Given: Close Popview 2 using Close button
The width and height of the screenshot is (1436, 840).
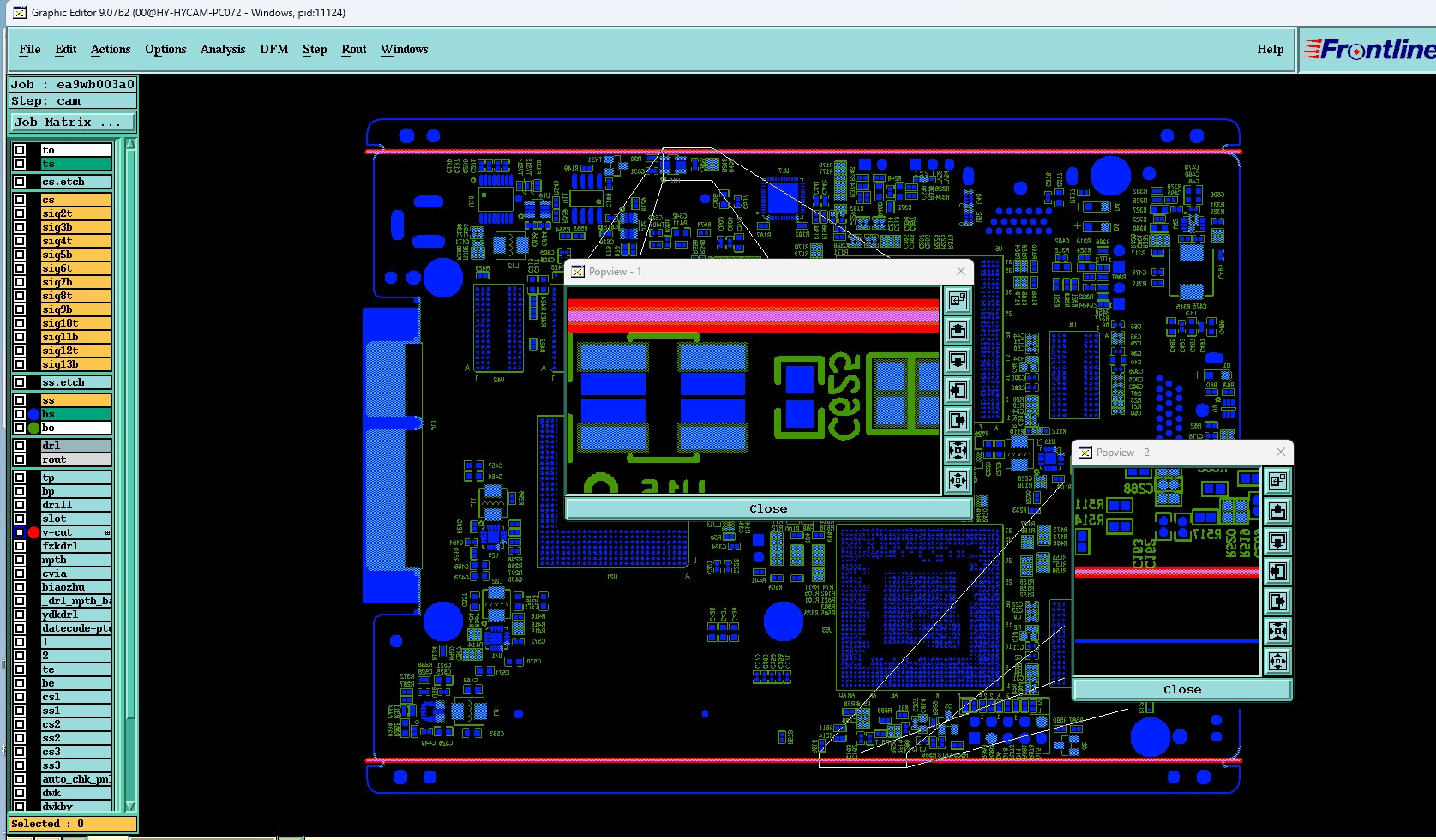Looking at the screenshot, I should [1182, 689].
